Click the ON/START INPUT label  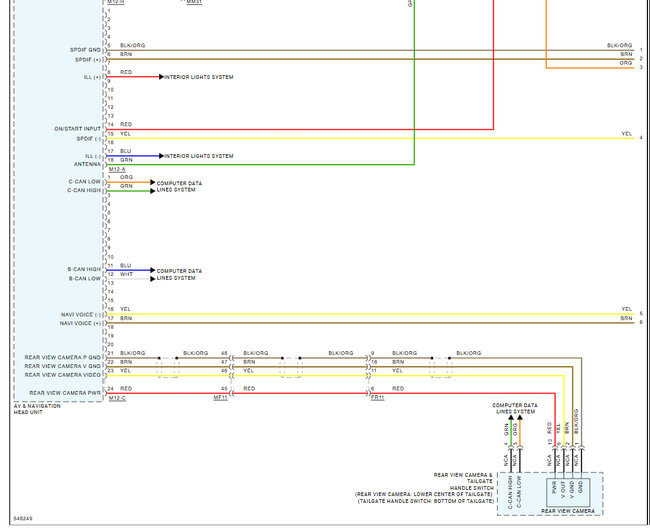[x=78, y=129]
